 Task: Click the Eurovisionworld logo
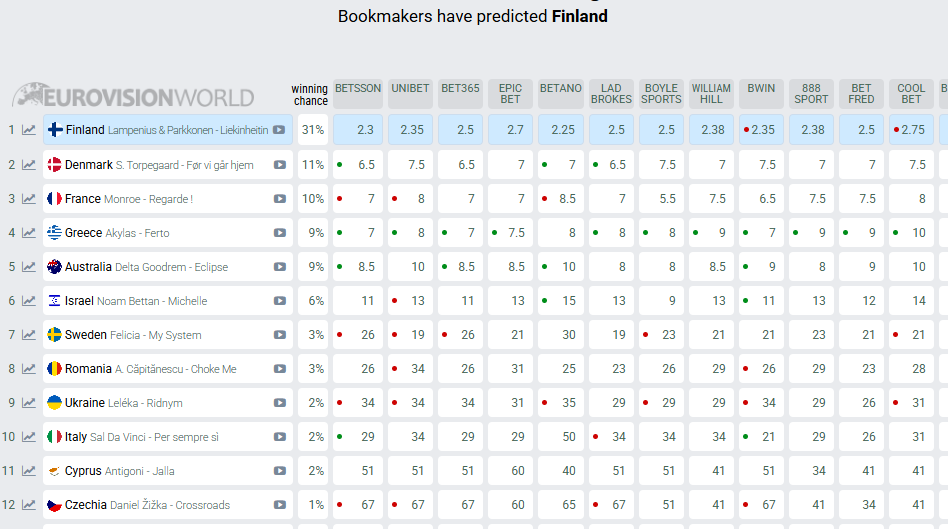point(133,96)
